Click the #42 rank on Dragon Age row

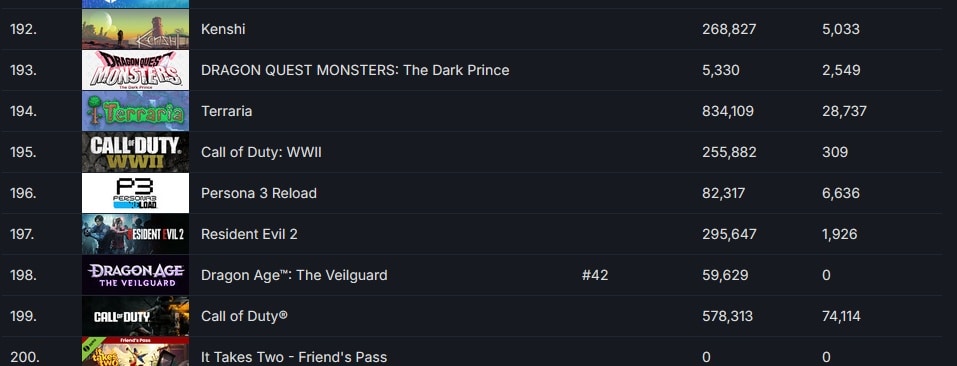pos(595,275)
